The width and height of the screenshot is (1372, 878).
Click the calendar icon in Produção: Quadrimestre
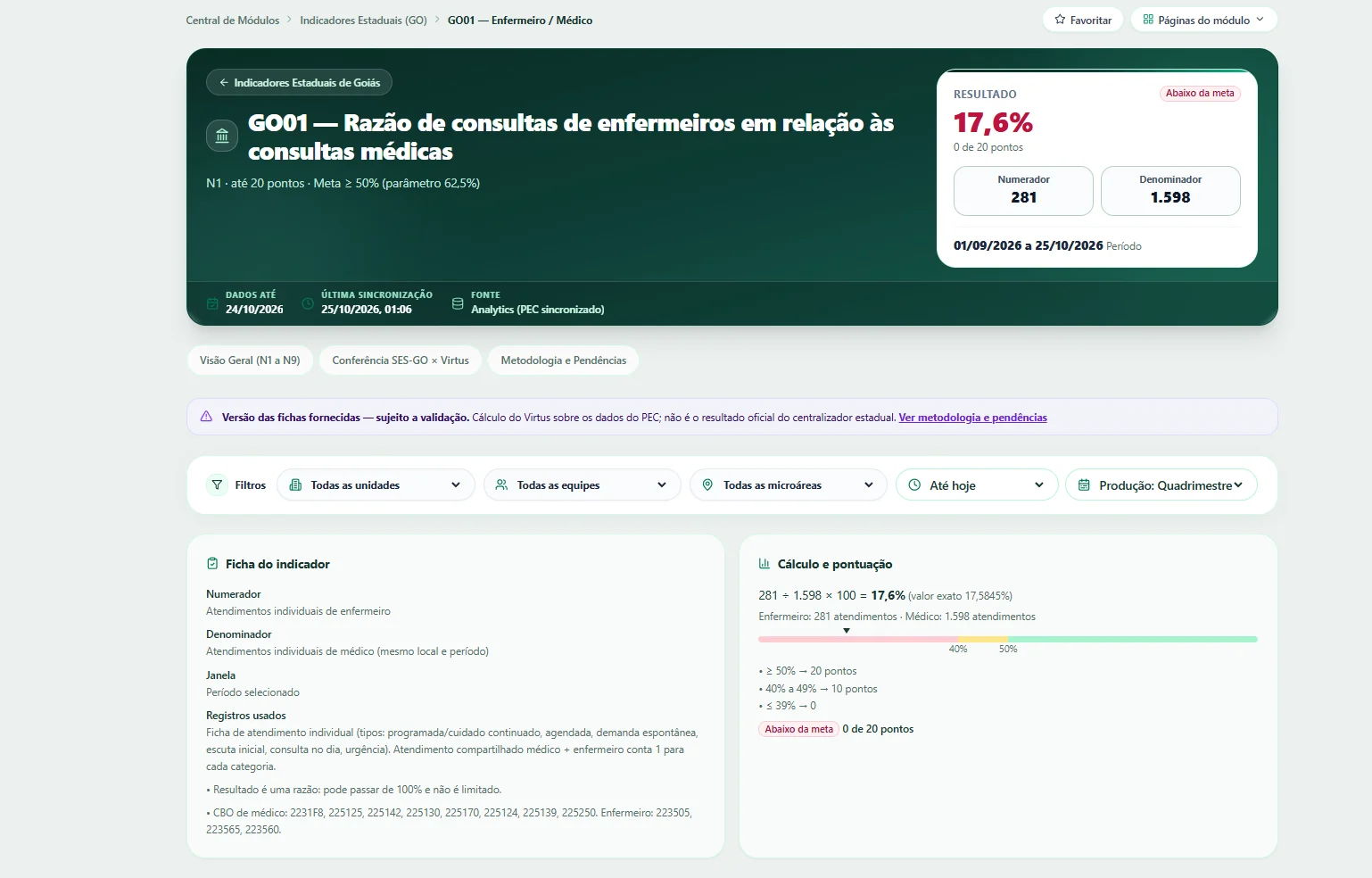[1084, 485]
